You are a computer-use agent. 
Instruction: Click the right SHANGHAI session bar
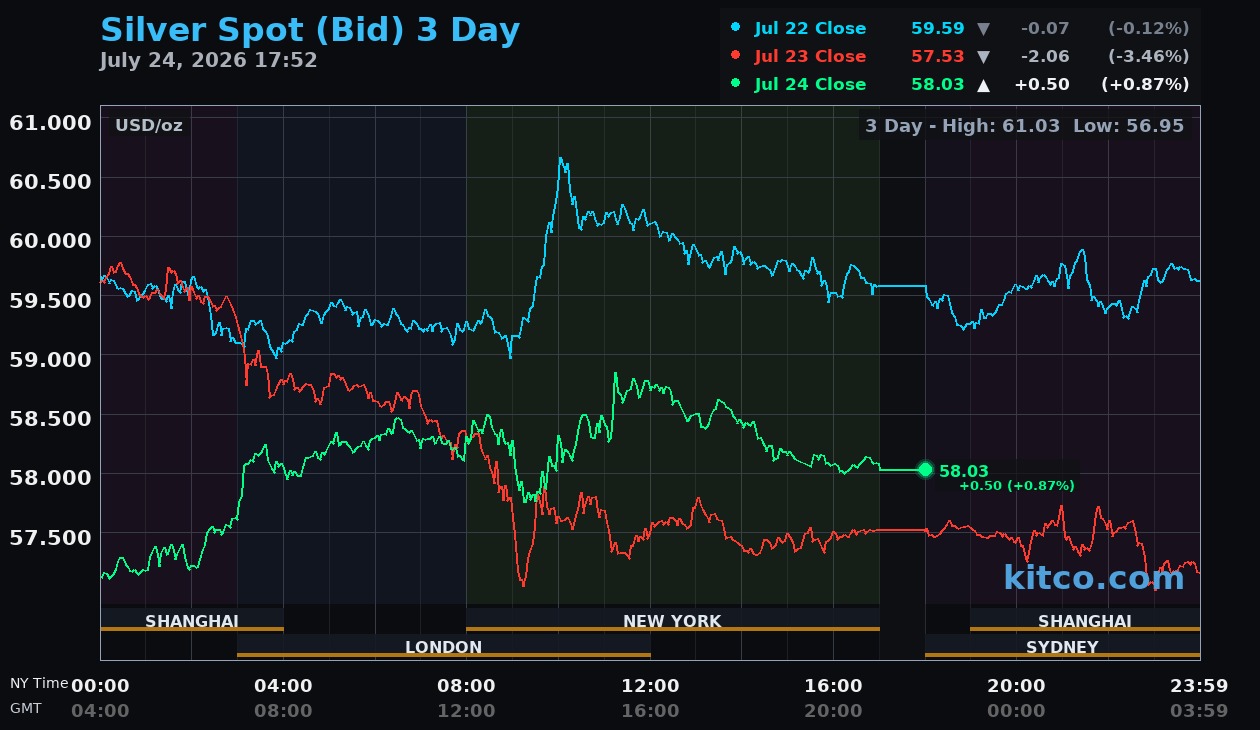click(x=1084, y=620)
